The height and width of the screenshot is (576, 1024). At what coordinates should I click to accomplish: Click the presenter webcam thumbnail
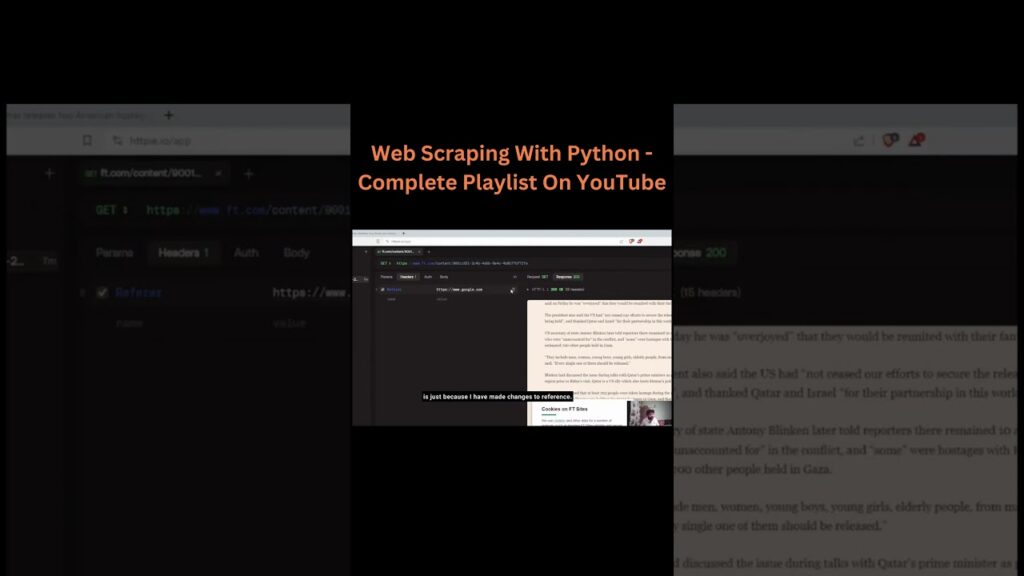click(650, 413)
